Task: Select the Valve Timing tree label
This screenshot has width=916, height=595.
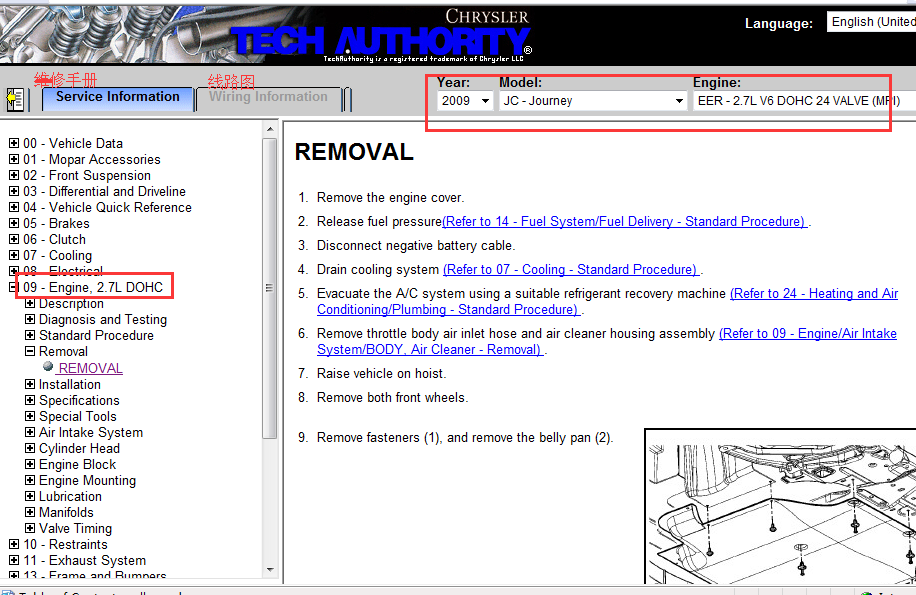Action: [x=75, y=528]
